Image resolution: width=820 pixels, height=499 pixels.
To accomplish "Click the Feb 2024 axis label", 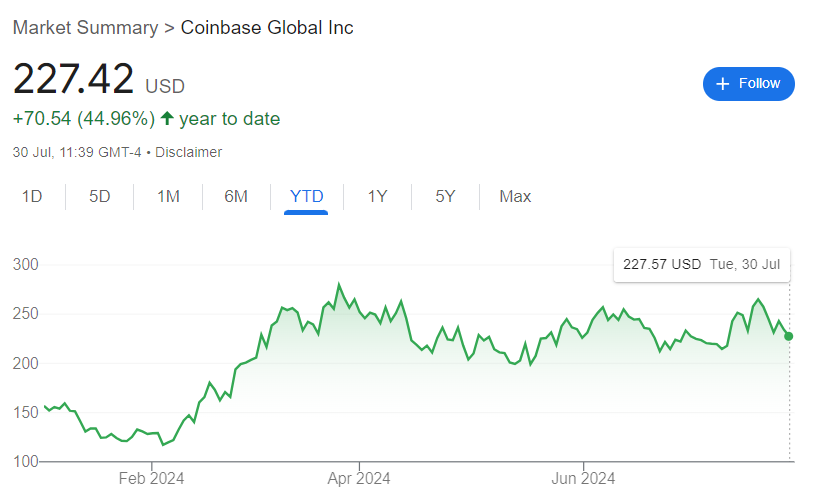I will 151,478.
